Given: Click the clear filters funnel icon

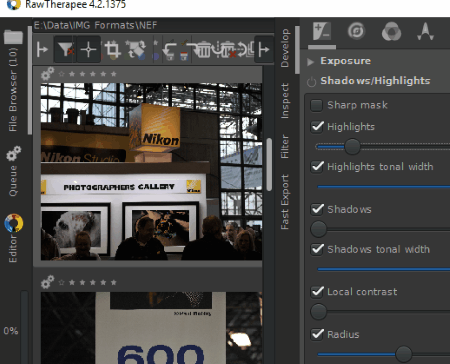Looking at the screenshot, I should (x=65, y=50).
